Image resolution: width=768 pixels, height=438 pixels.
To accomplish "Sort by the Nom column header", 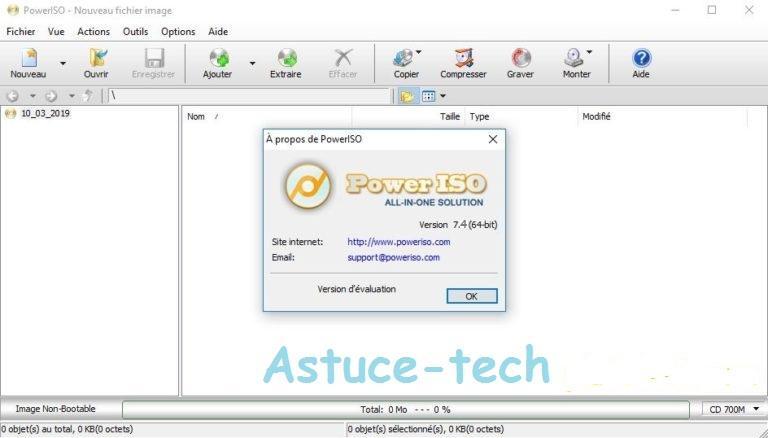I will pyautogui.click(x=267, y=117).
